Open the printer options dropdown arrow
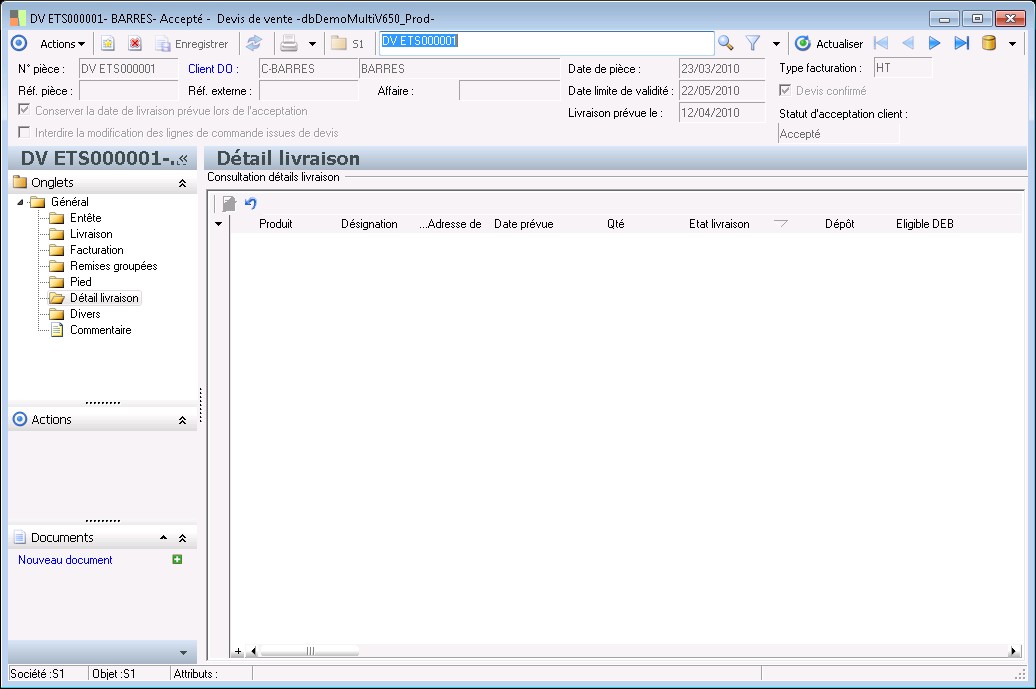This screenshot has width=1036, height=689. [x=312, y=44]
